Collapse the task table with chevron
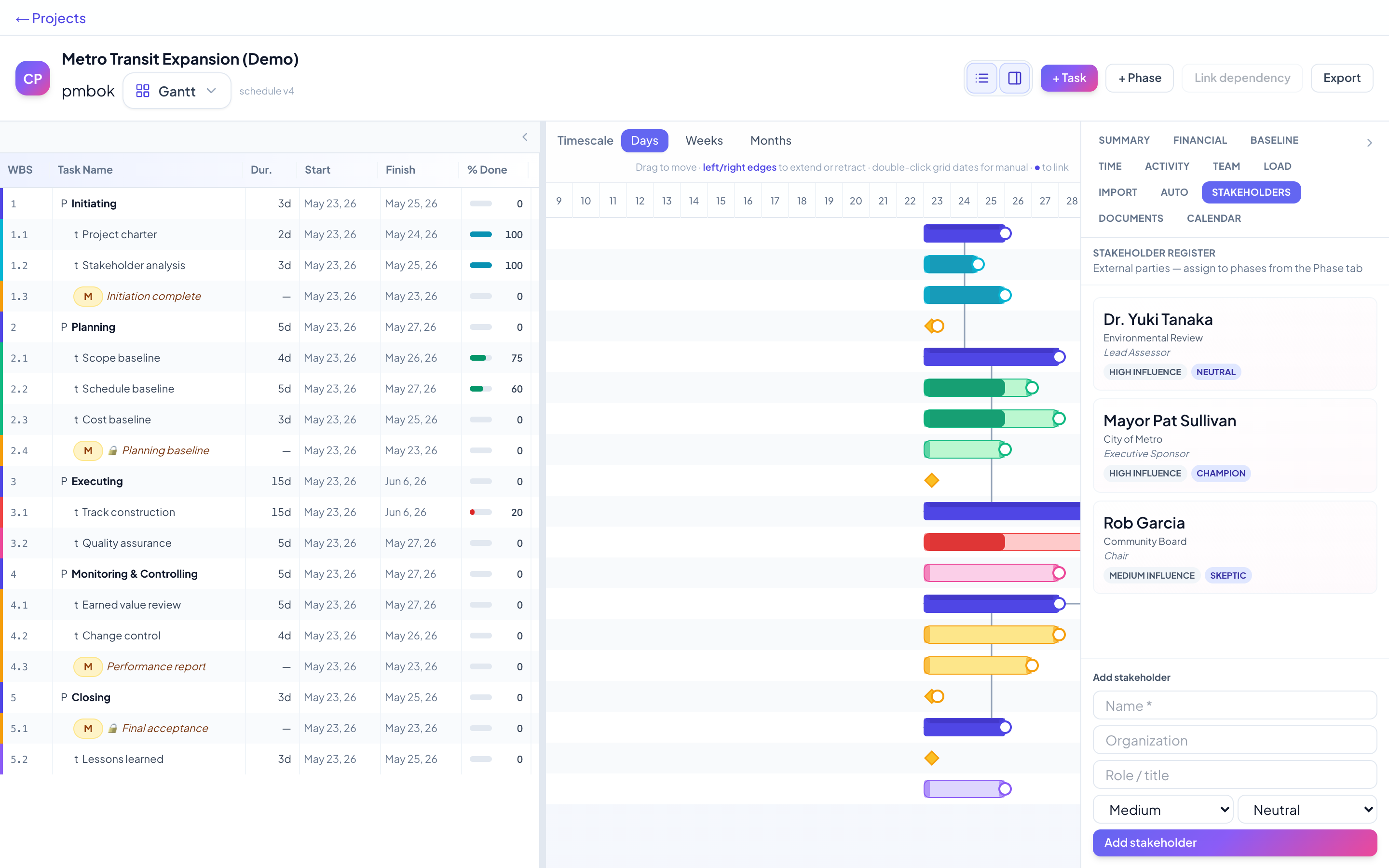This screenshot has width=1389, height=868. (525, 136)
